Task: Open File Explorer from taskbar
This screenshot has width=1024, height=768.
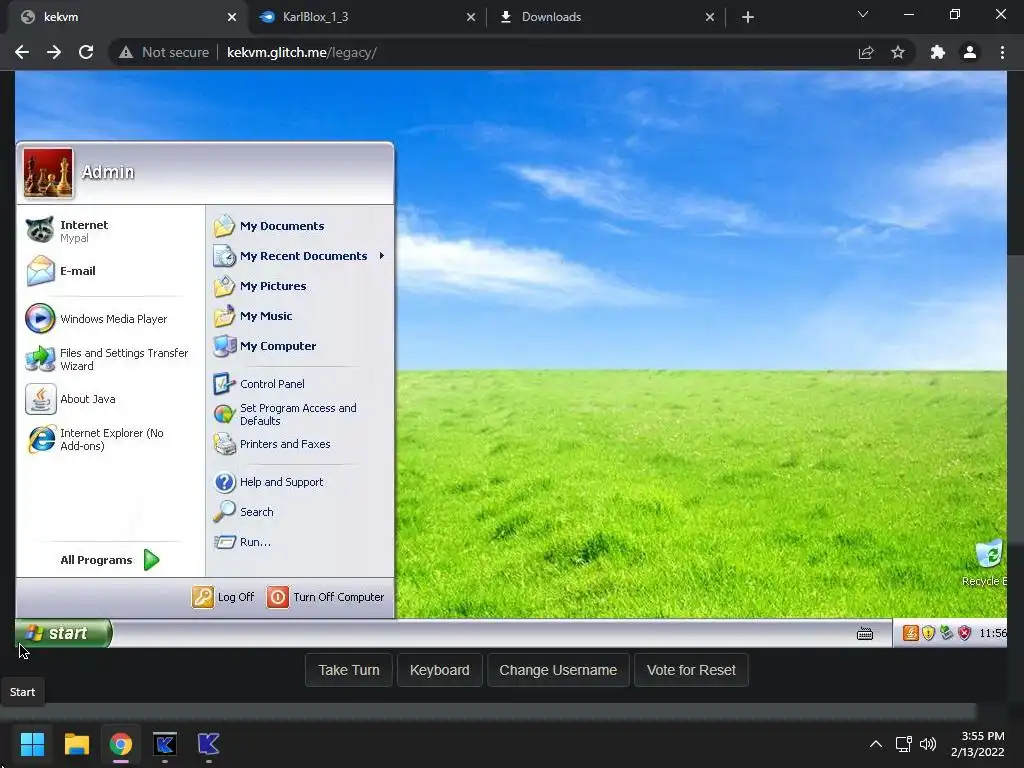Action: (76, 744)
